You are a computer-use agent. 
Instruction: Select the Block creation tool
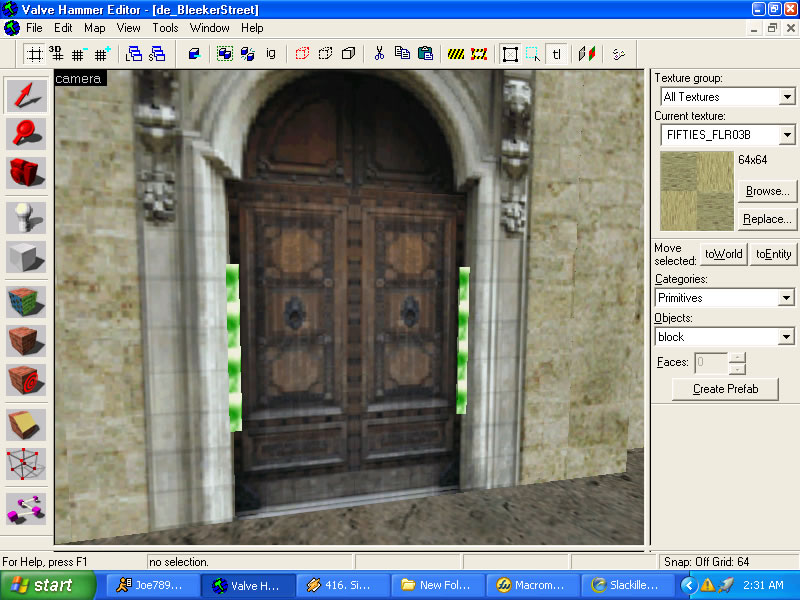point(26,257)
